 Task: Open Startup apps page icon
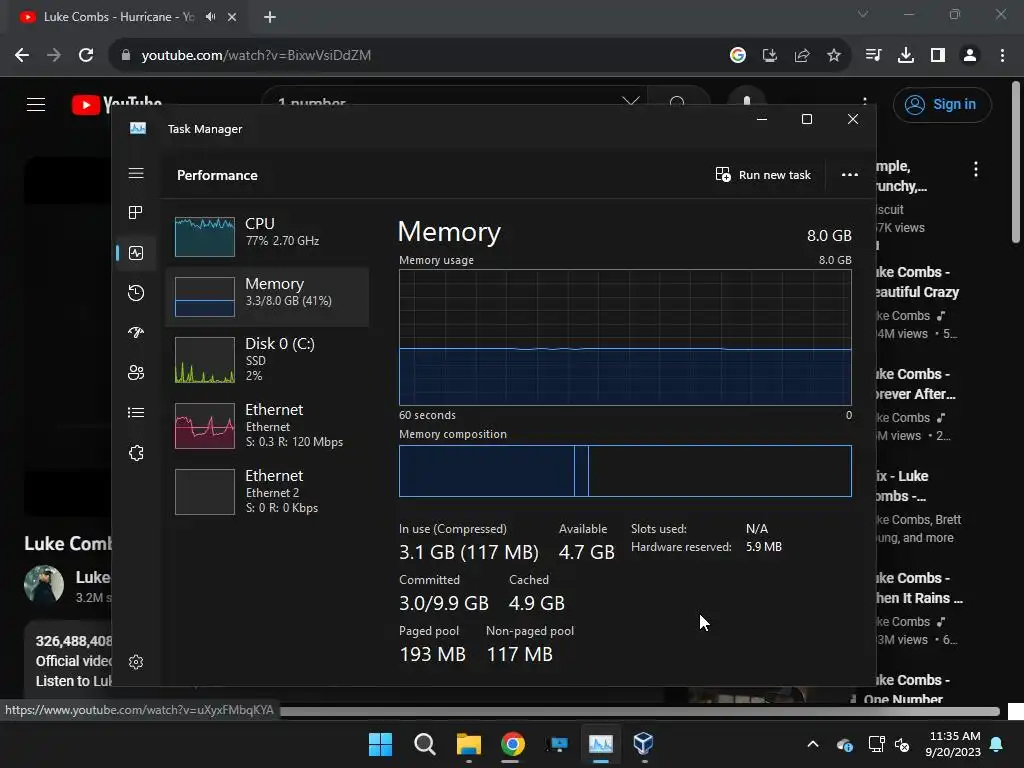136,332
